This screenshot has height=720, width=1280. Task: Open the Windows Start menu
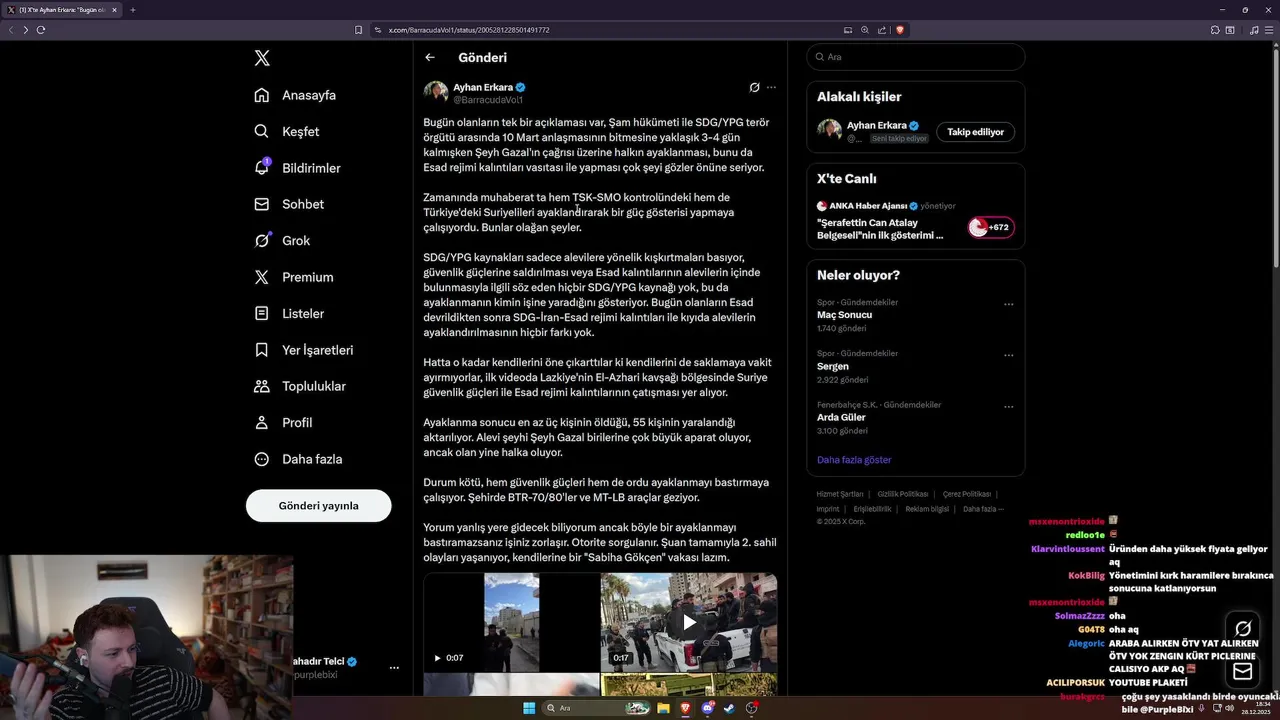529,708
